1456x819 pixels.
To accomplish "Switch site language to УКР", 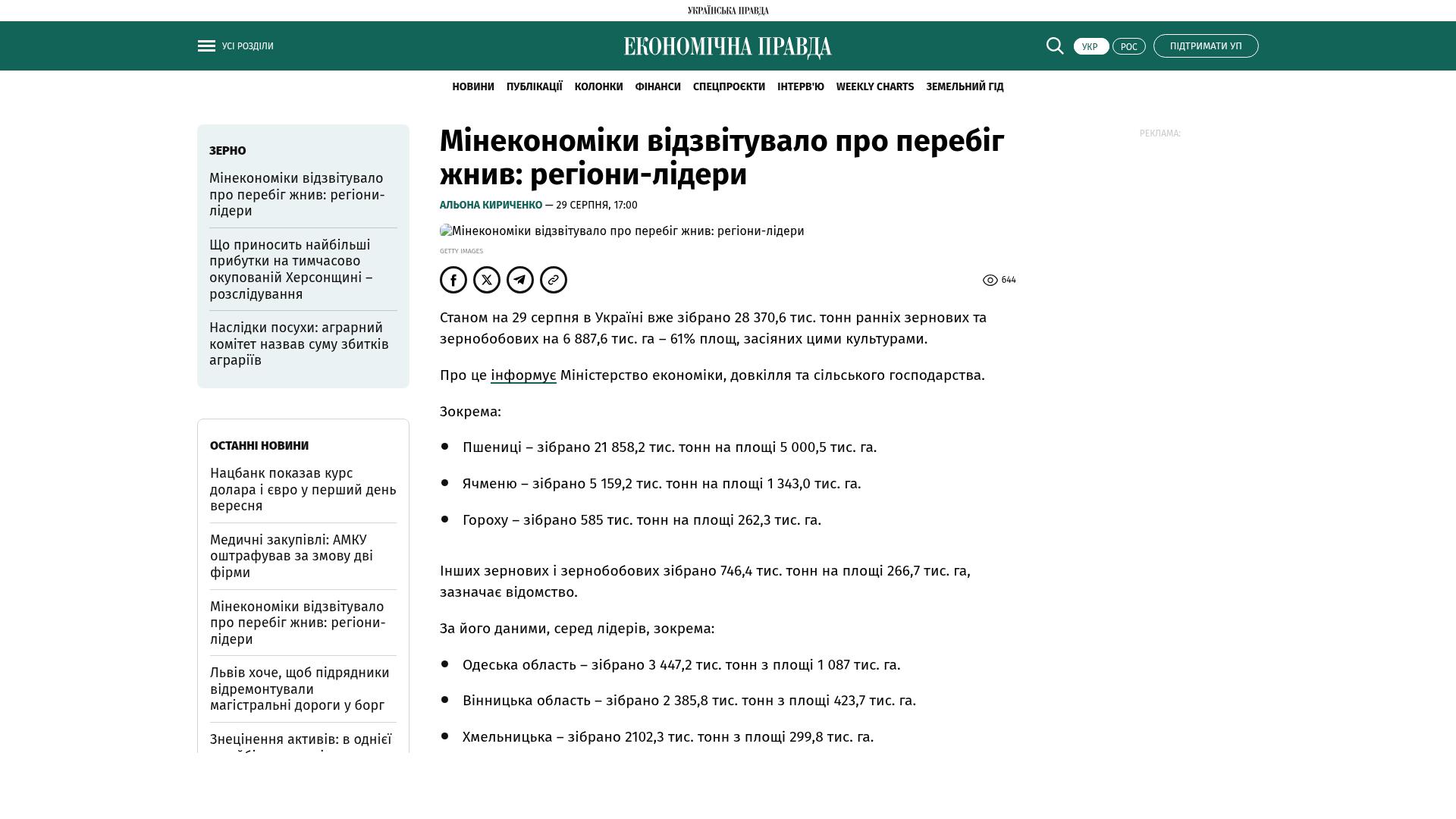I will tap(1090, 46).
